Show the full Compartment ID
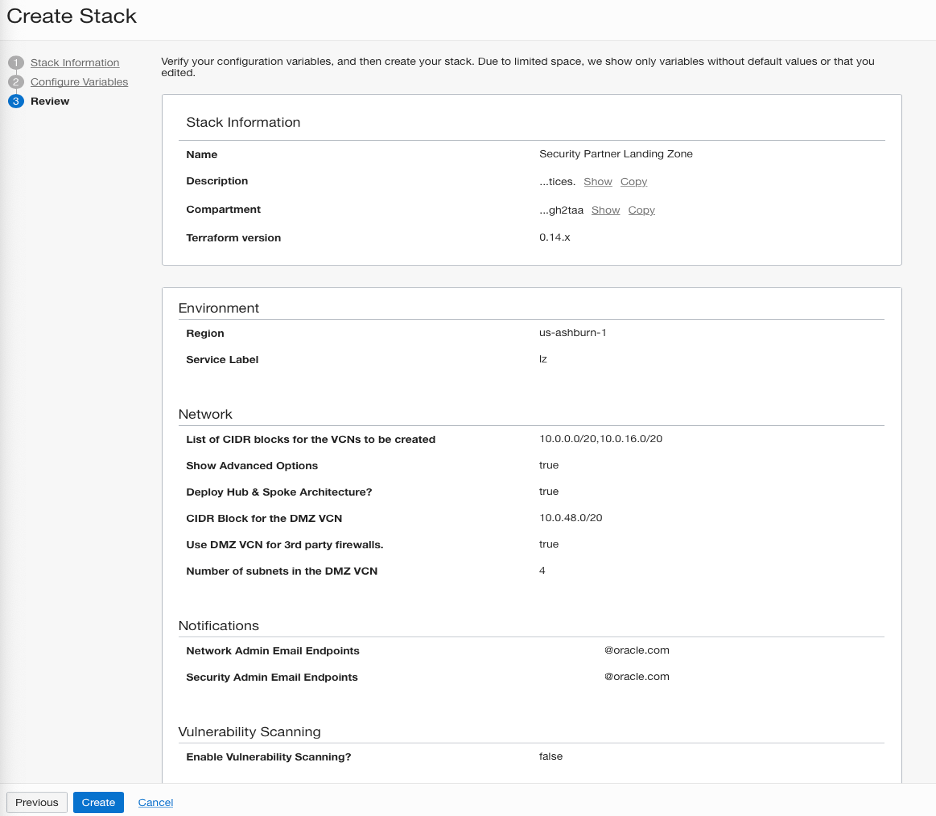This screenshot has width=936, height=816. [x=605, y=210]
